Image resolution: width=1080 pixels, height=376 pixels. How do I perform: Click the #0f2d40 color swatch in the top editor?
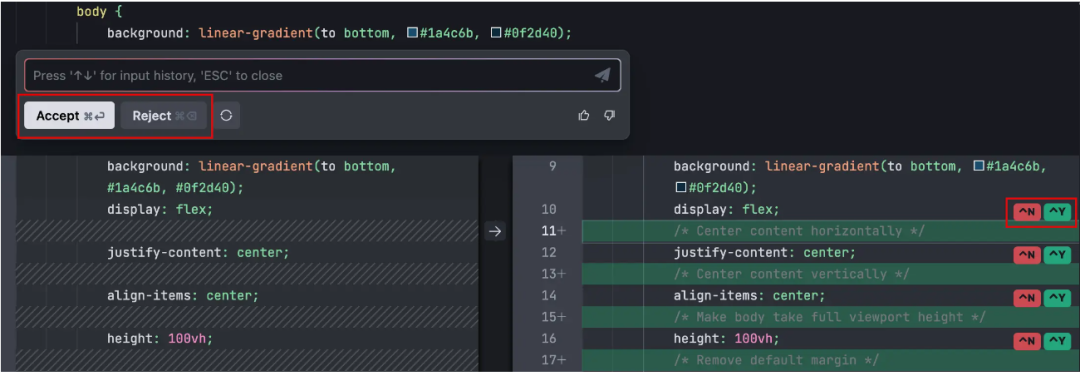495,33
